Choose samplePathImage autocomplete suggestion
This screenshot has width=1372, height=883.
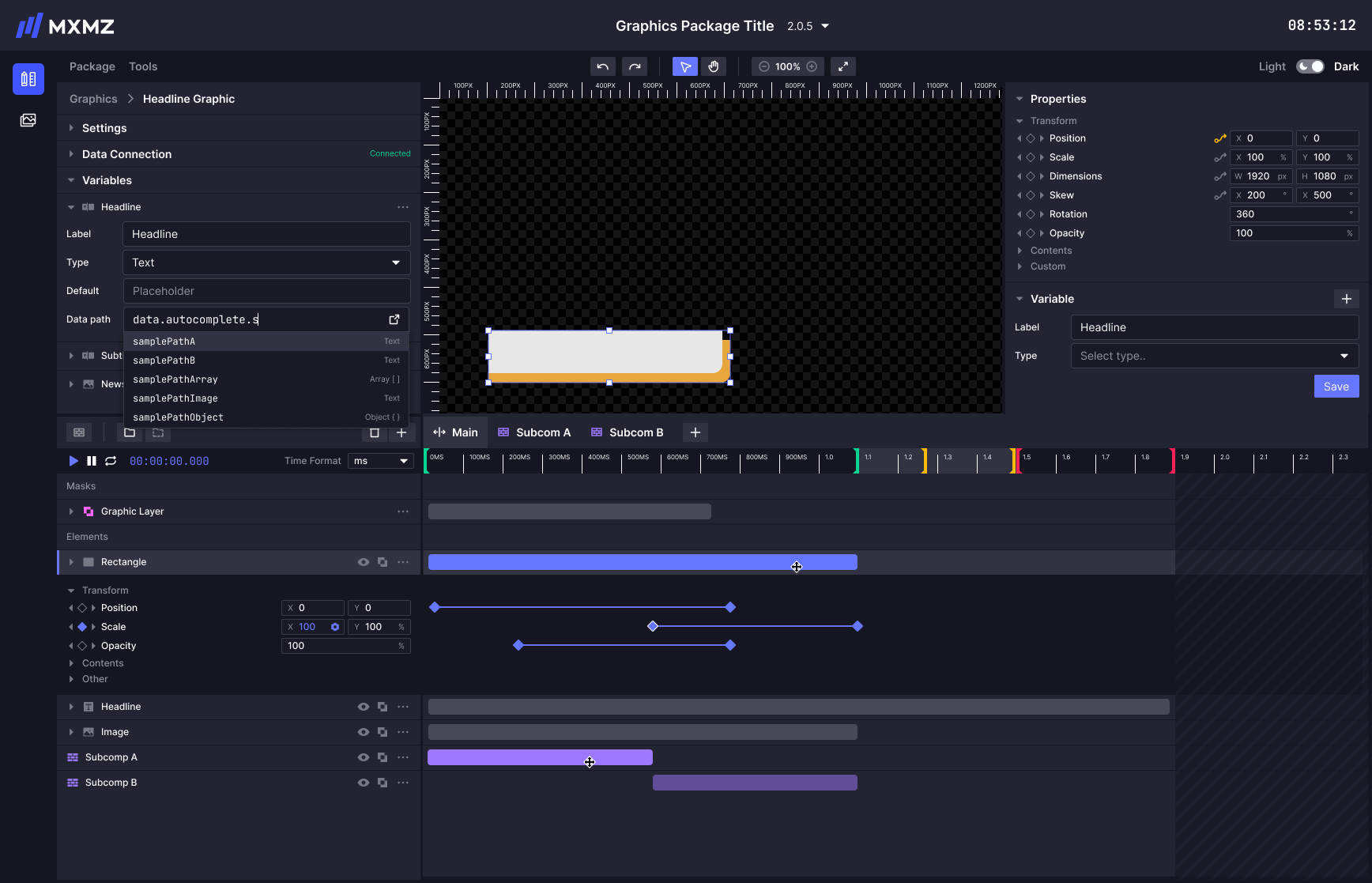pyautogui.click(x=266, y=398)
